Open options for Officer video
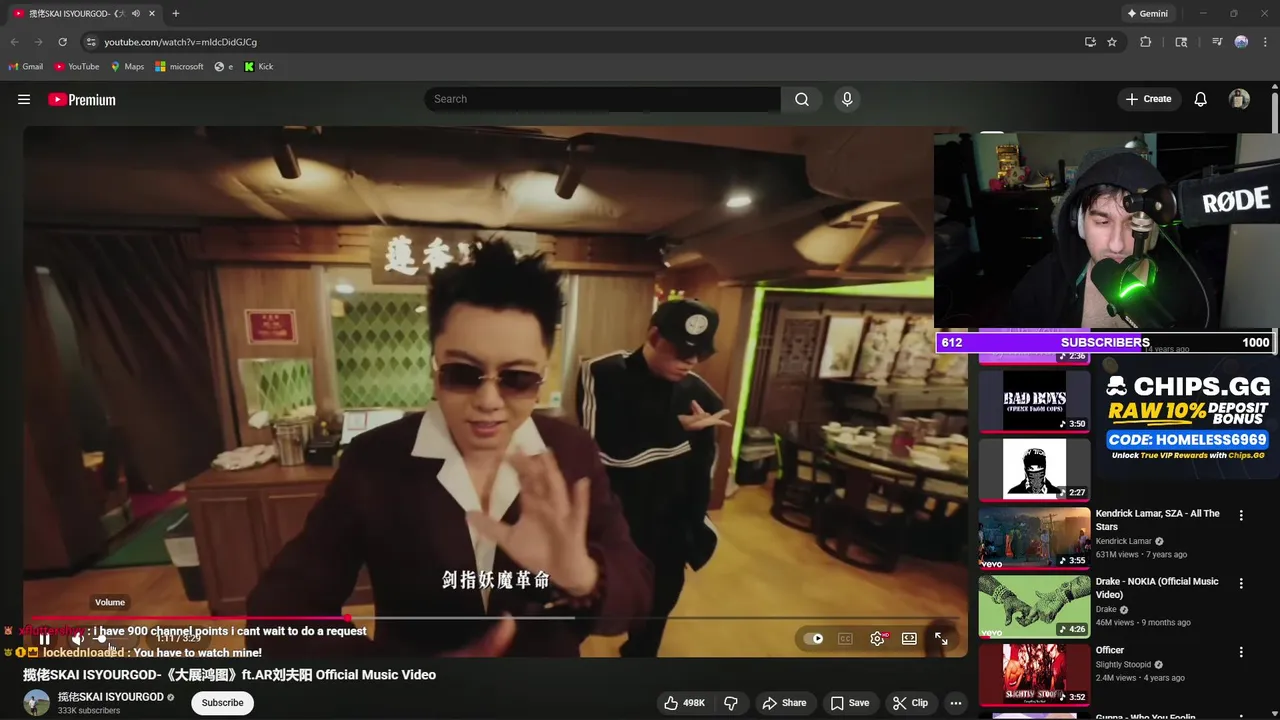 [x=1241, y=652]
